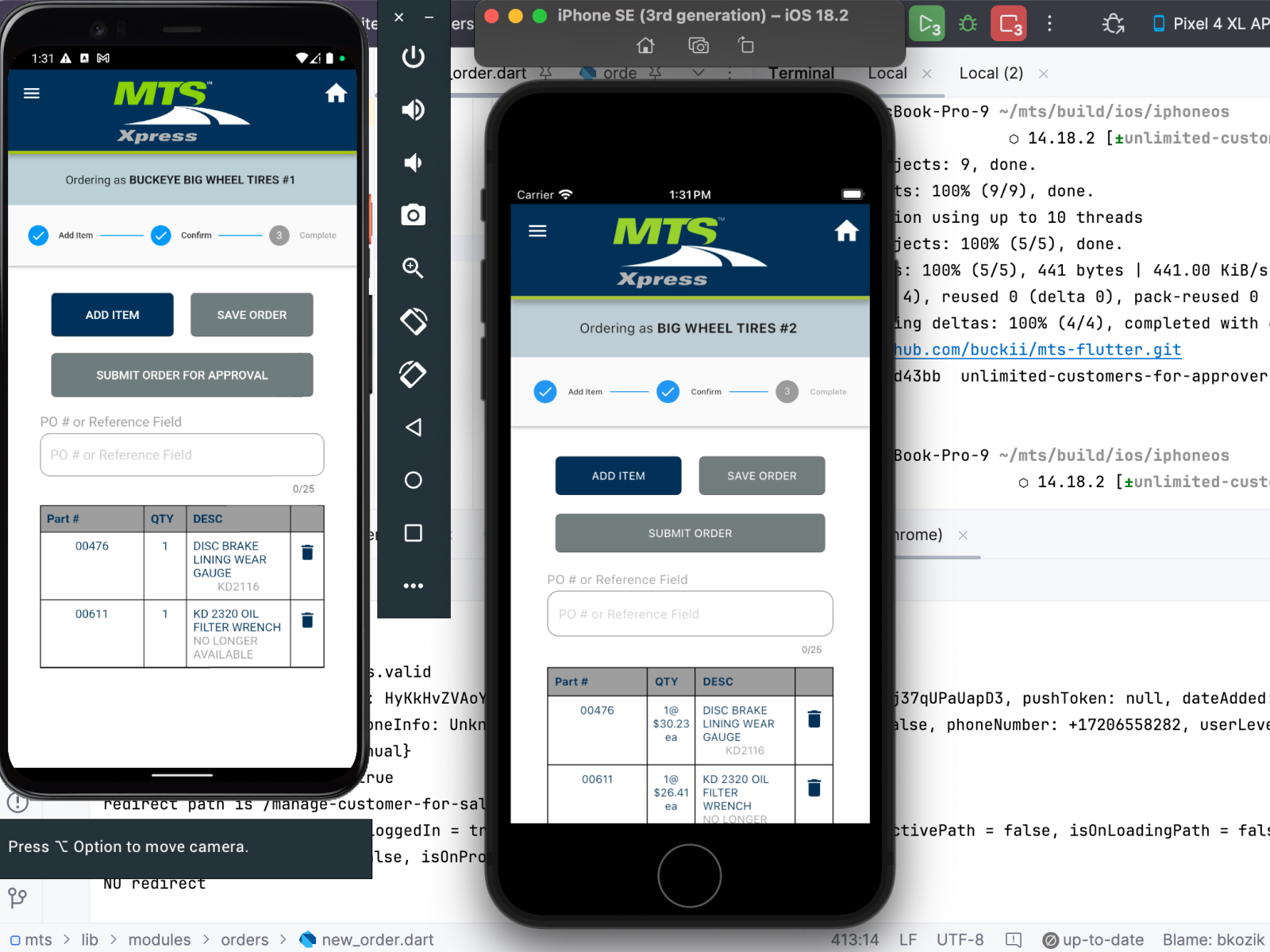The image size is (1270, 952).
Task: Click the PO # or Reference Field on iPhone
Action: point(690,614)
